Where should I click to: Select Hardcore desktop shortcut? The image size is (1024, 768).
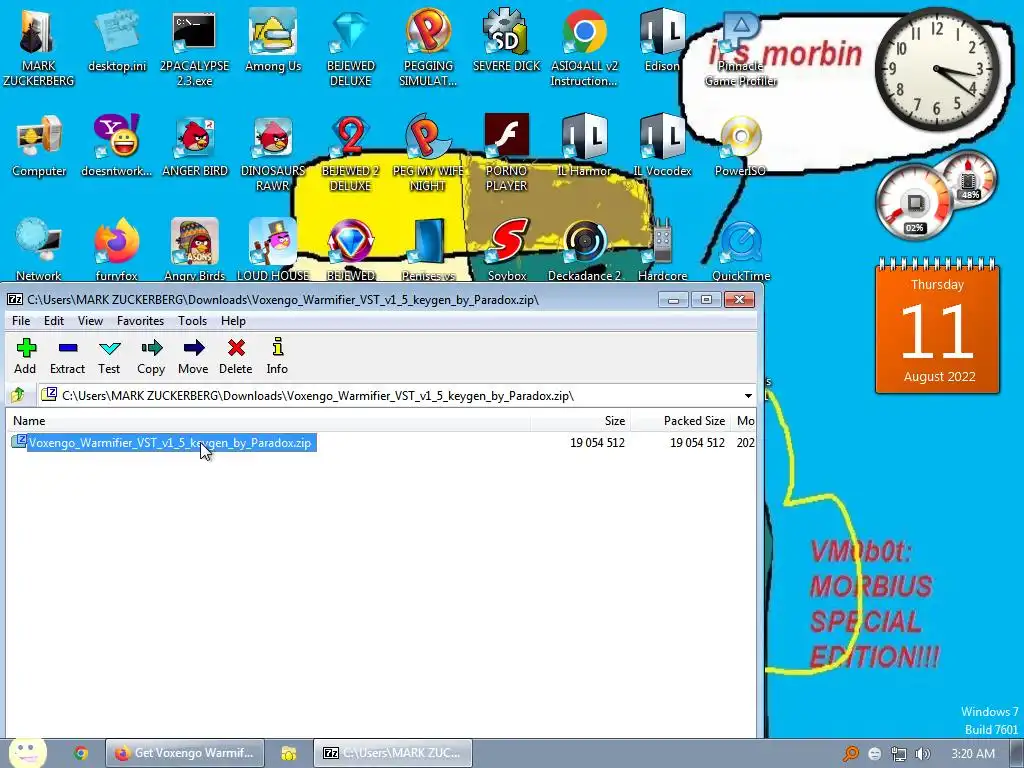coord(662,250)
